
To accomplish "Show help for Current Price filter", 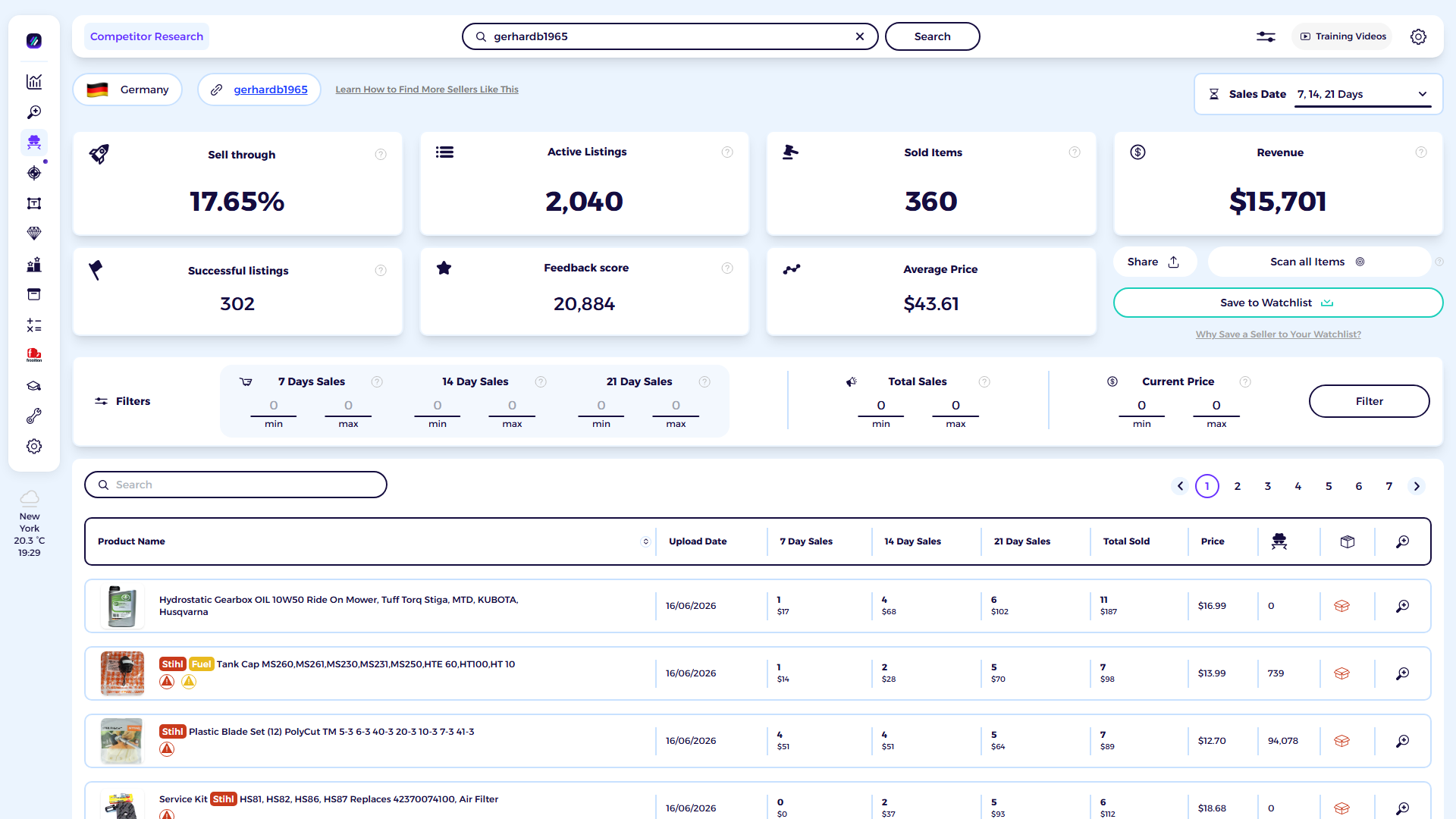I will (x=1245, y=382).
